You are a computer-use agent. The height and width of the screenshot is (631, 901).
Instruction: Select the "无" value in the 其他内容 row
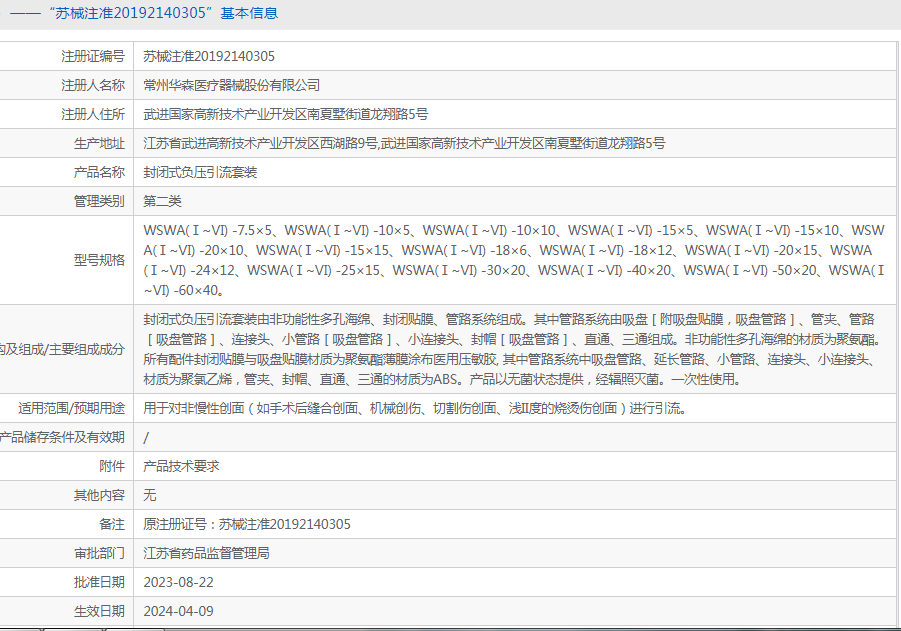click(x=149, y=495)
